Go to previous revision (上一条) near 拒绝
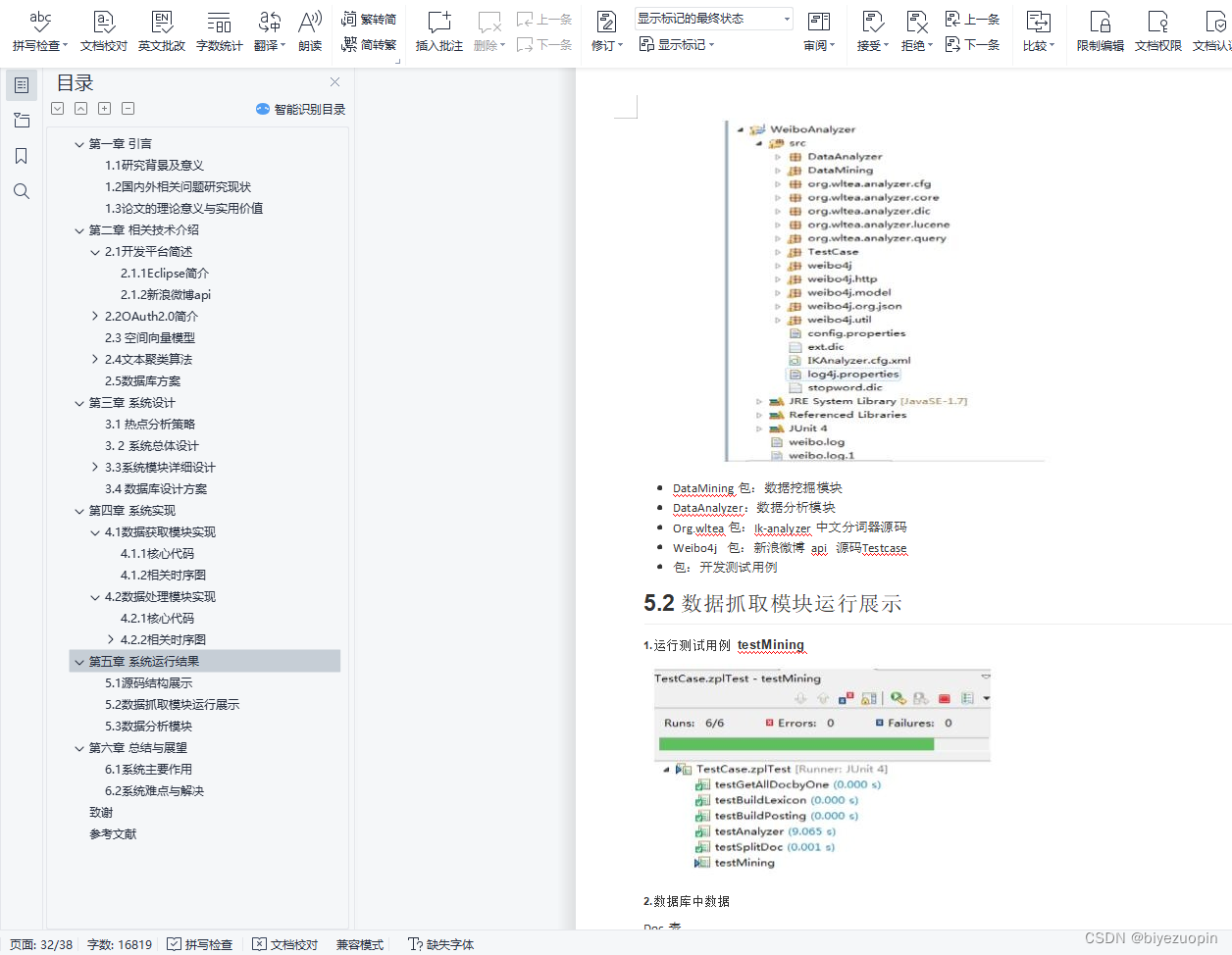 click(972, 19)
